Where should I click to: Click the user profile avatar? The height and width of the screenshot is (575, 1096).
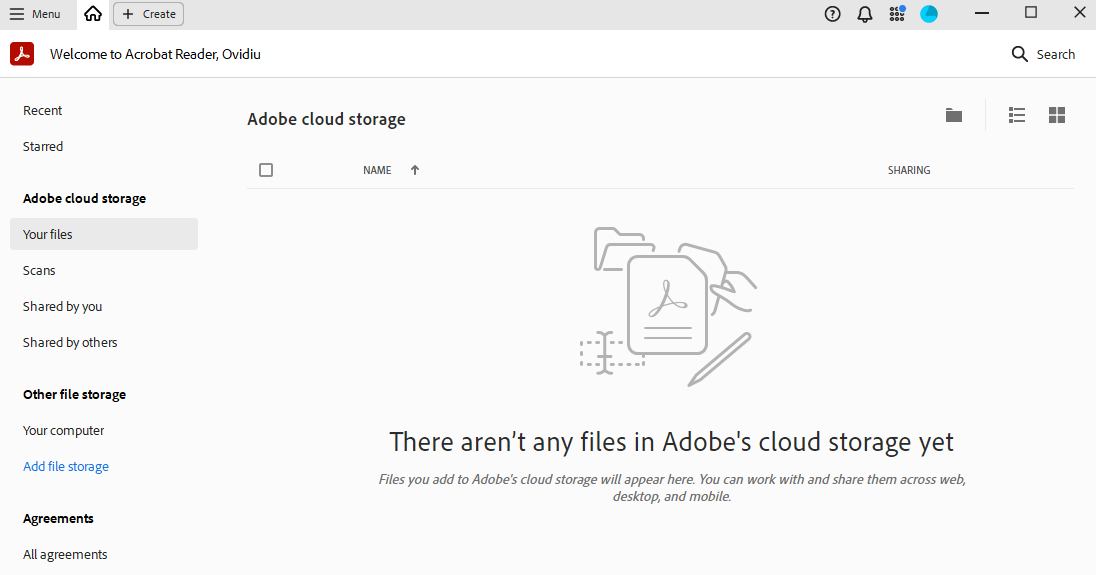pyautogui.click(x=929, y=14)
